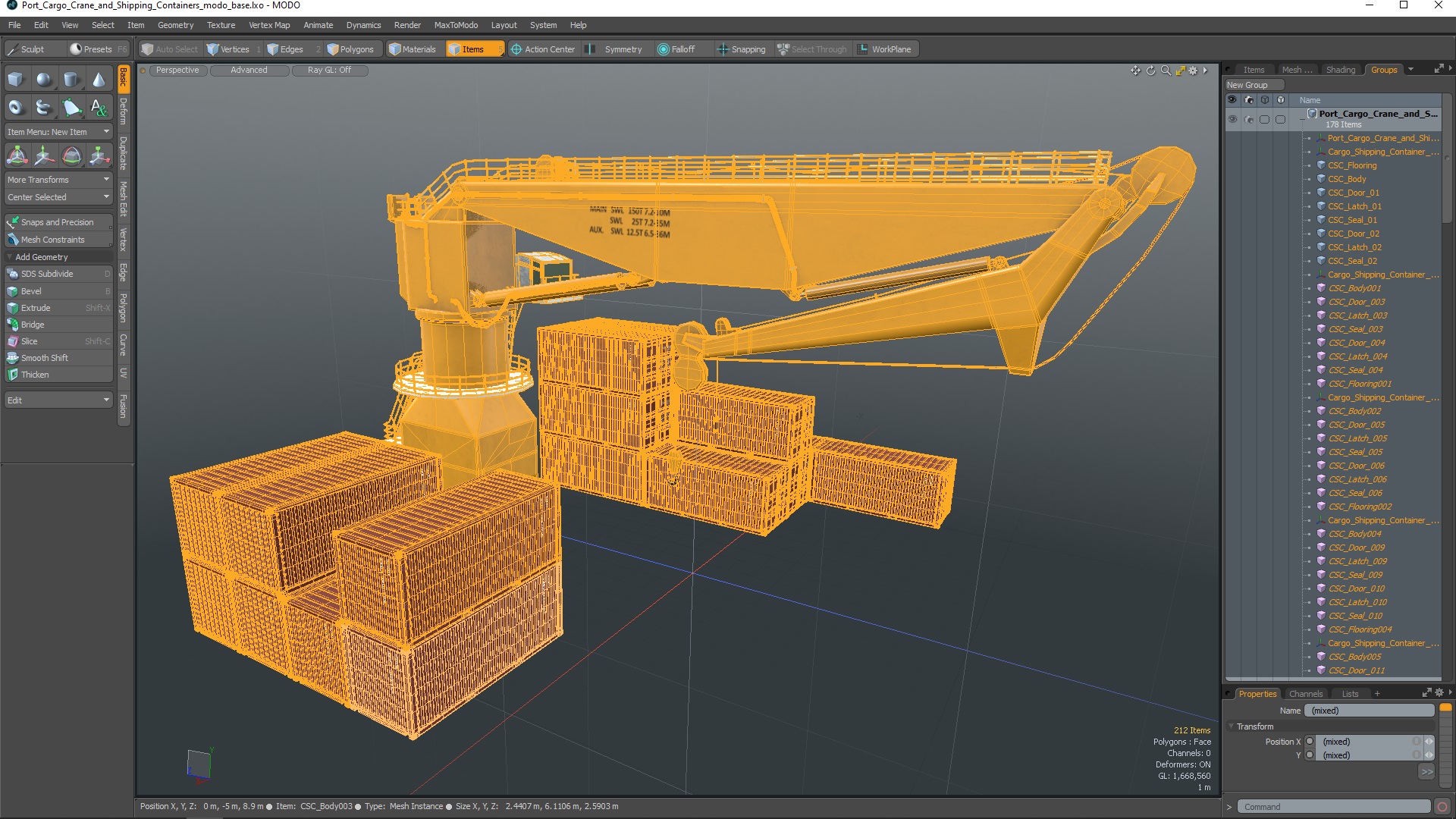The height and width of the screenshot is (819, 1456).
Task: Toggle fourth column checkbox of Port_Cargo_Crane group
Action: tap(1280, 119)
